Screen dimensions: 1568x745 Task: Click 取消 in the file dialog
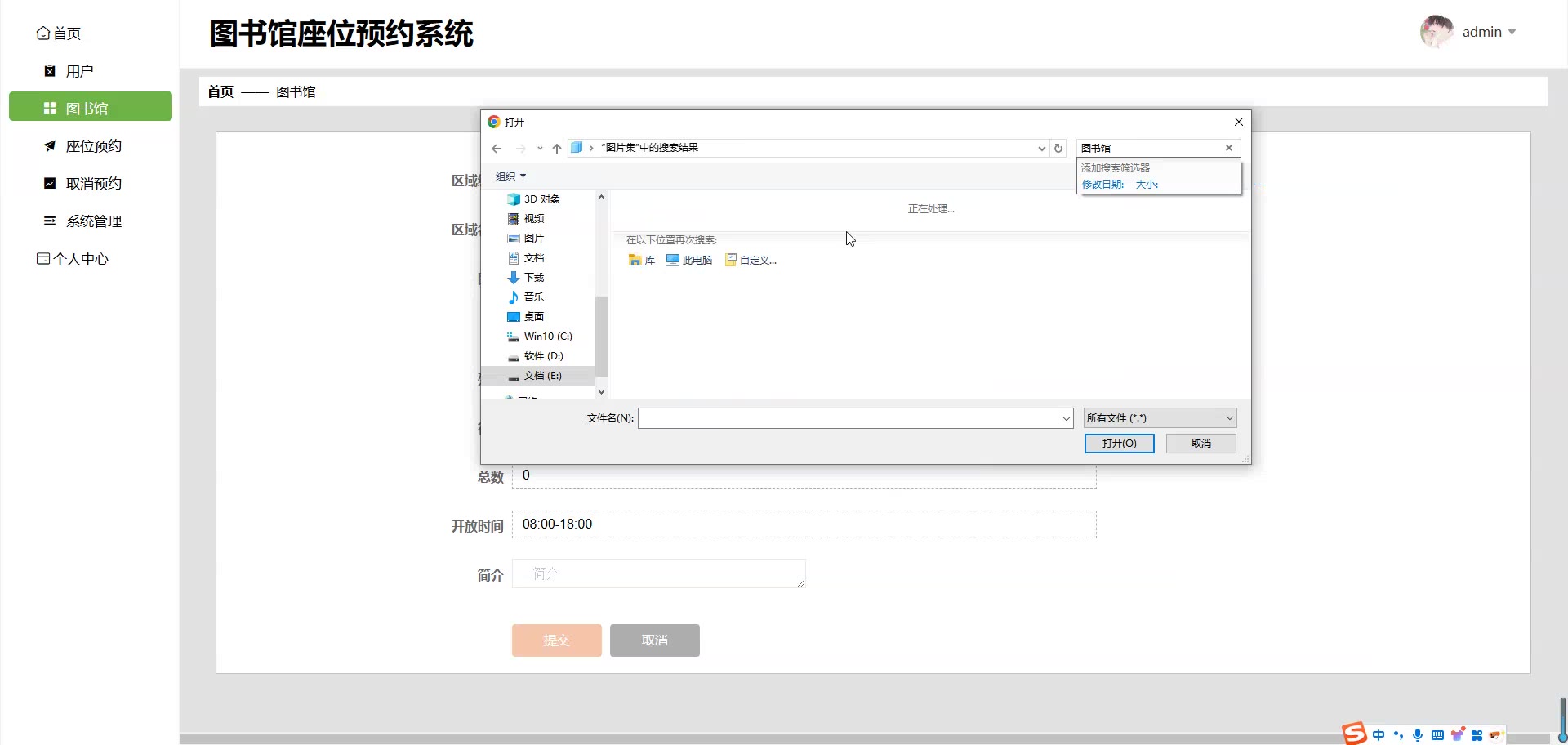1200,444
